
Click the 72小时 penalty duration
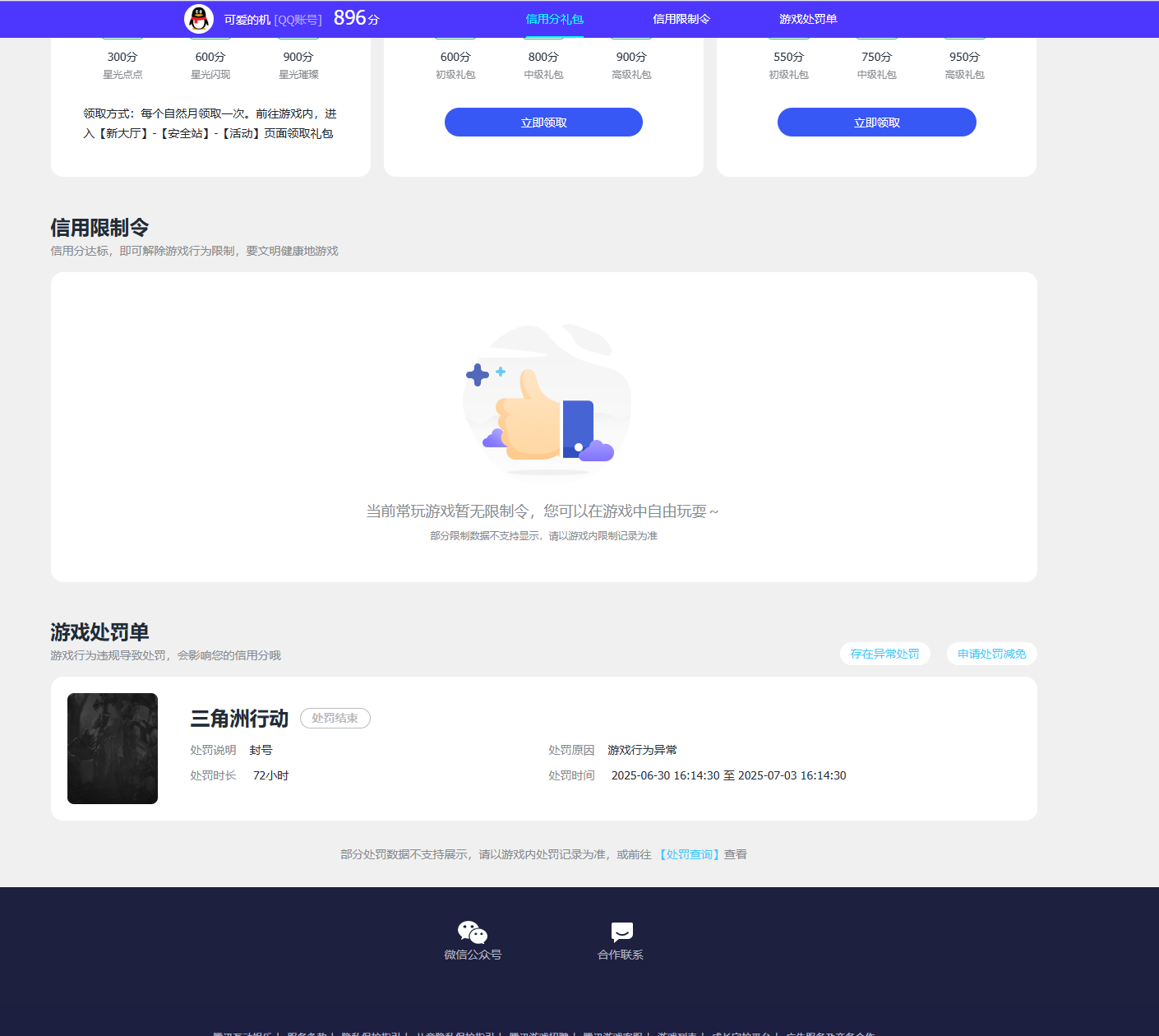[x=271, y=775]
